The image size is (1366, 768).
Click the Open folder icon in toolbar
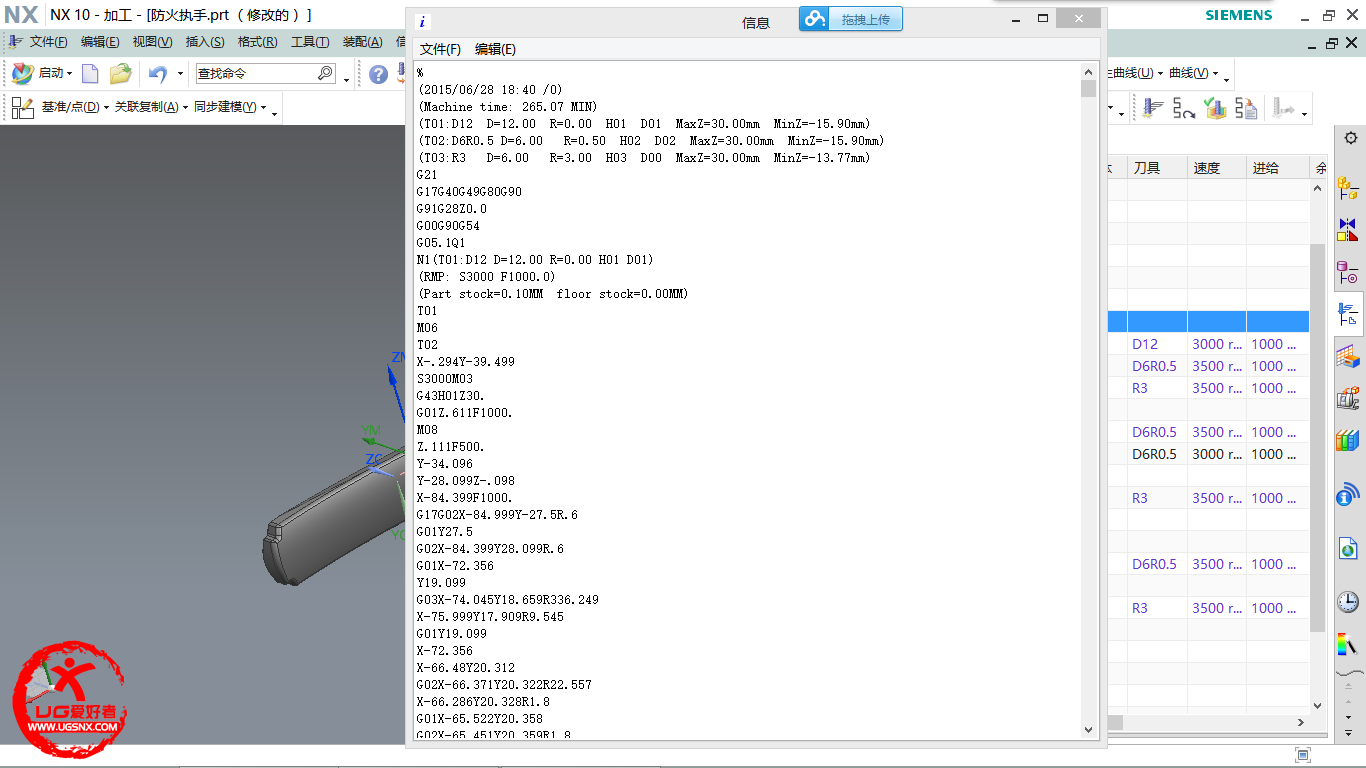point(121,73)
